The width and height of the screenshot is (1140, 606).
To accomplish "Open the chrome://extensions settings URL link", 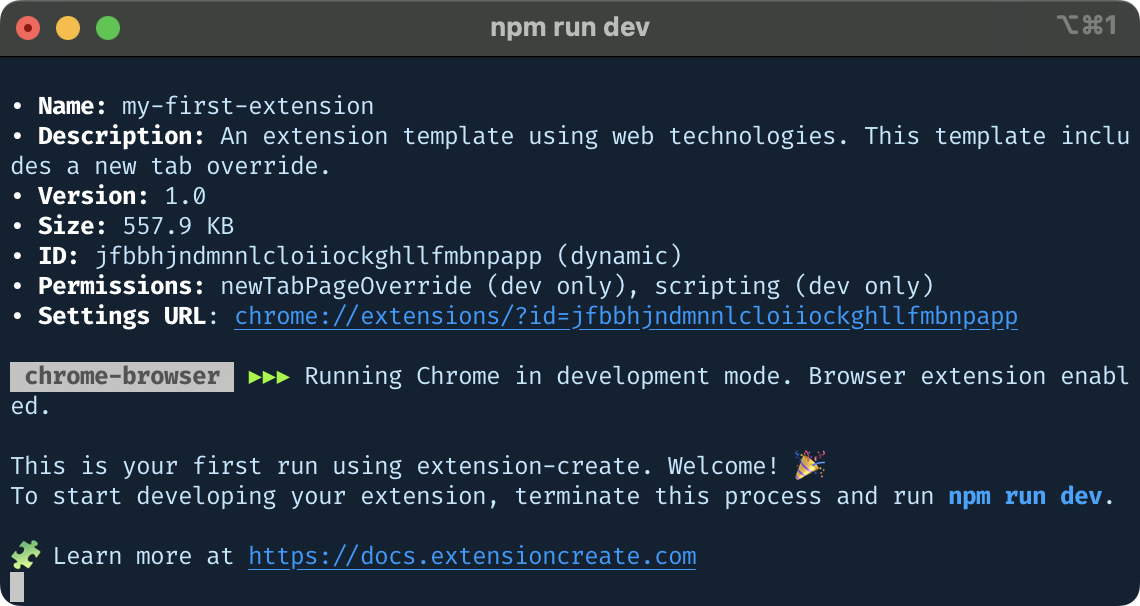I will pyautogui.click(x=626, y=317).
